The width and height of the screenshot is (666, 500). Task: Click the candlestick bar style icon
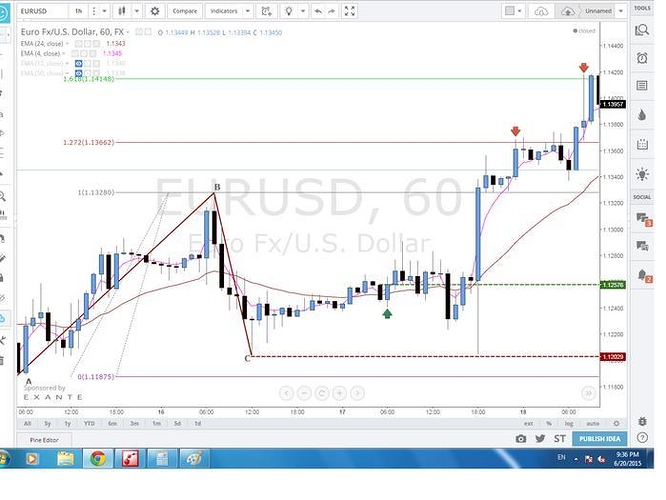[x=122, y=11]
